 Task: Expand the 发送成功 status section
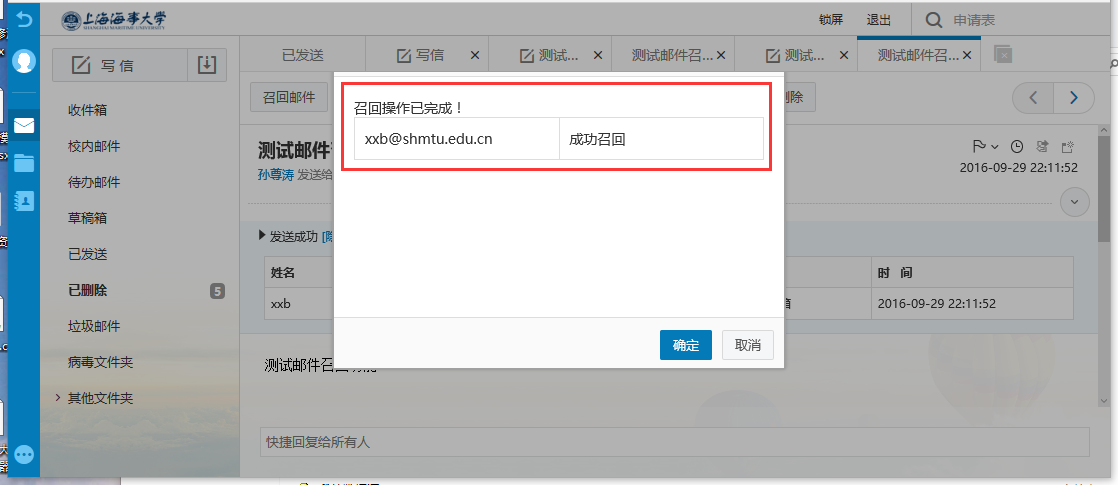(263, 237)
